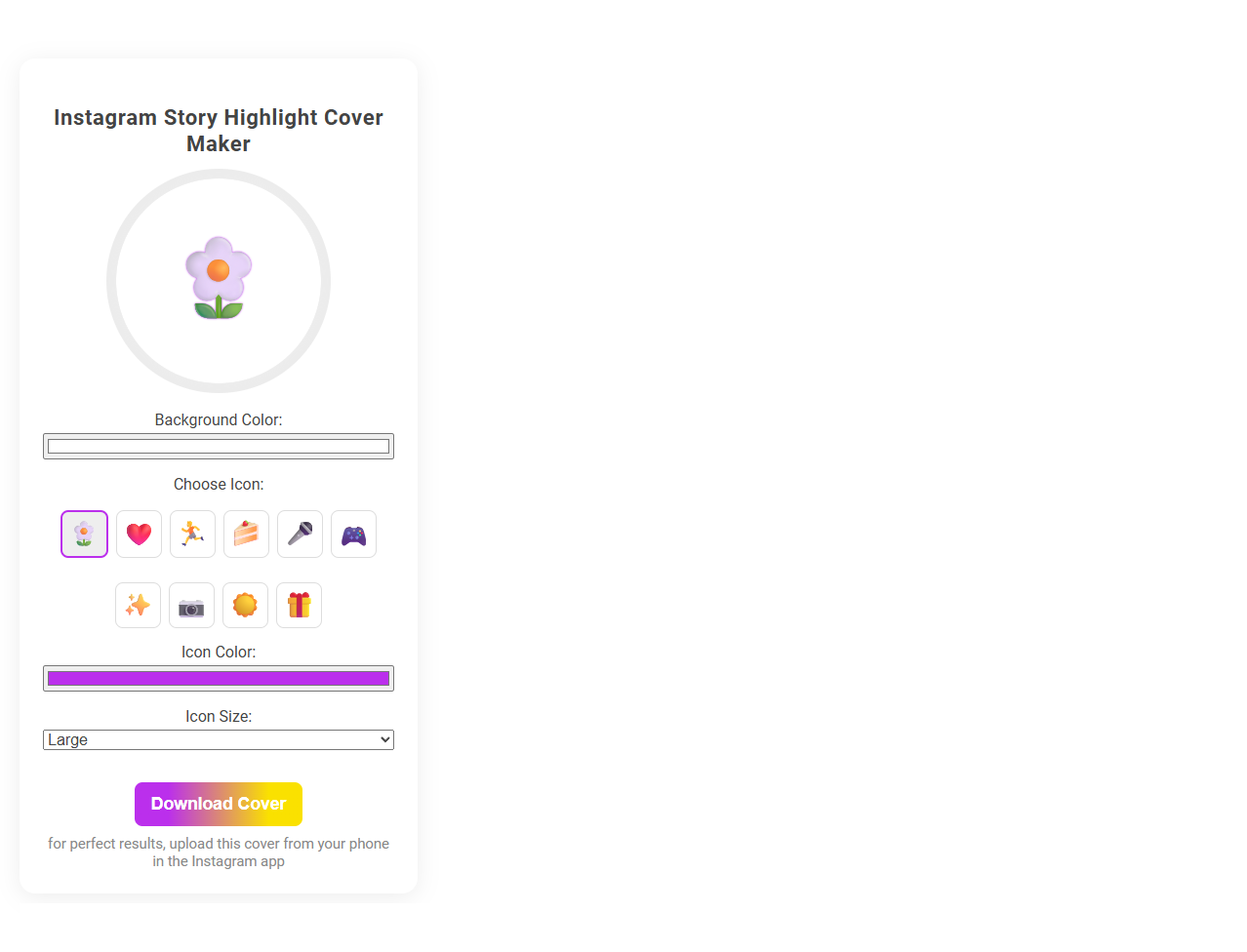The image size is (1247, 952).
Task: Click the Icon Size dropdown arrow
Action: [x=382, y=739]
